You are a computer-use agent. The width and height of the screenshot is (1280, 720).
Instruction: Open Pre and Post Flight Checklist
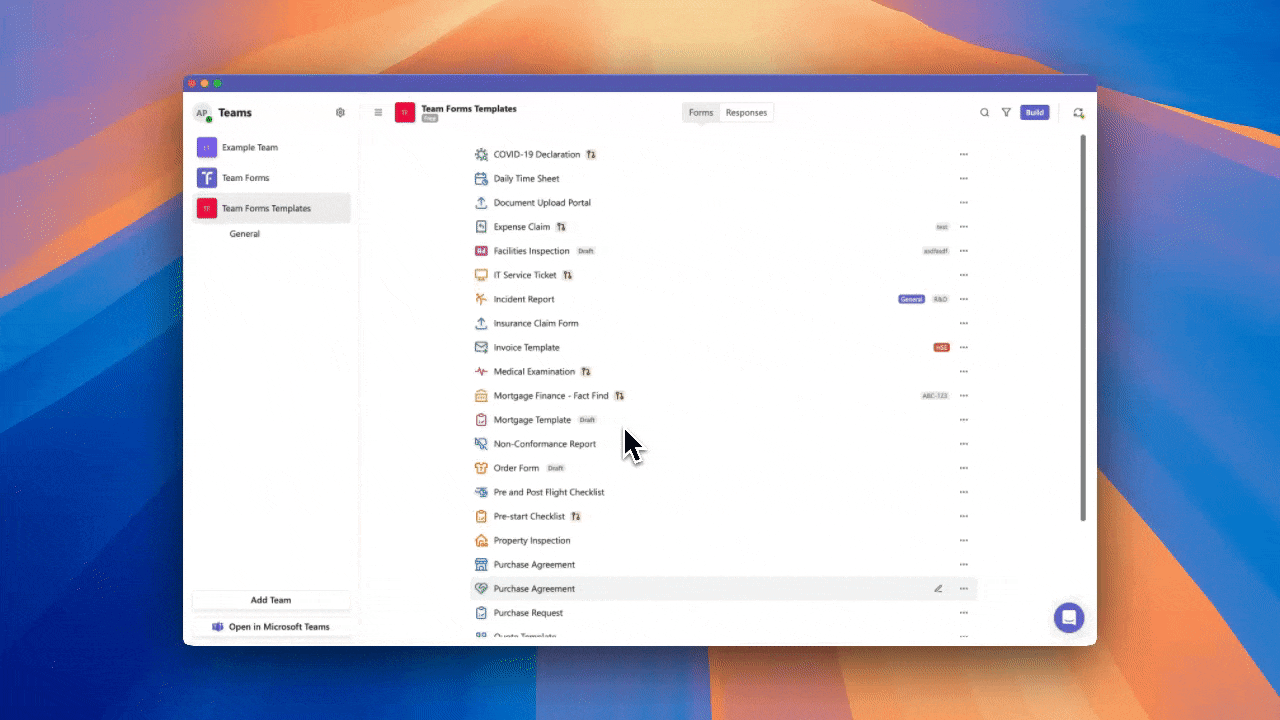pos(549,492)
